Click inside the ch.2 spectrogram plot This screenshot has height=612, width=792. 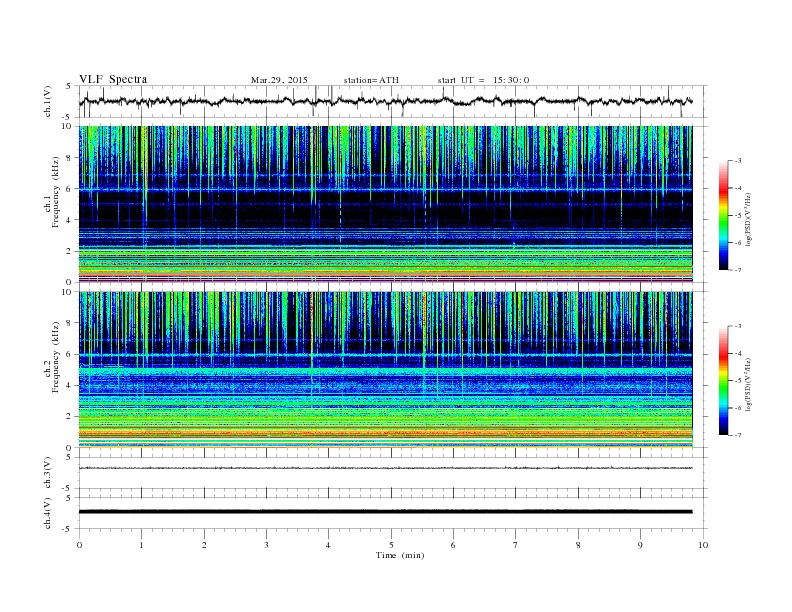(385, 370)
